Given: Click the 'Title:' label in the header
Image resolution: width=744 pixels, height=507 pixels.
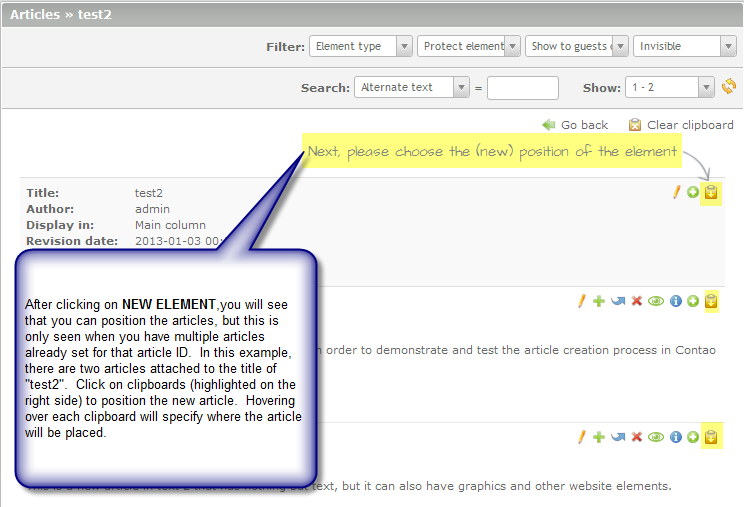Looking at the screenshot, I should tap(42, 193).
